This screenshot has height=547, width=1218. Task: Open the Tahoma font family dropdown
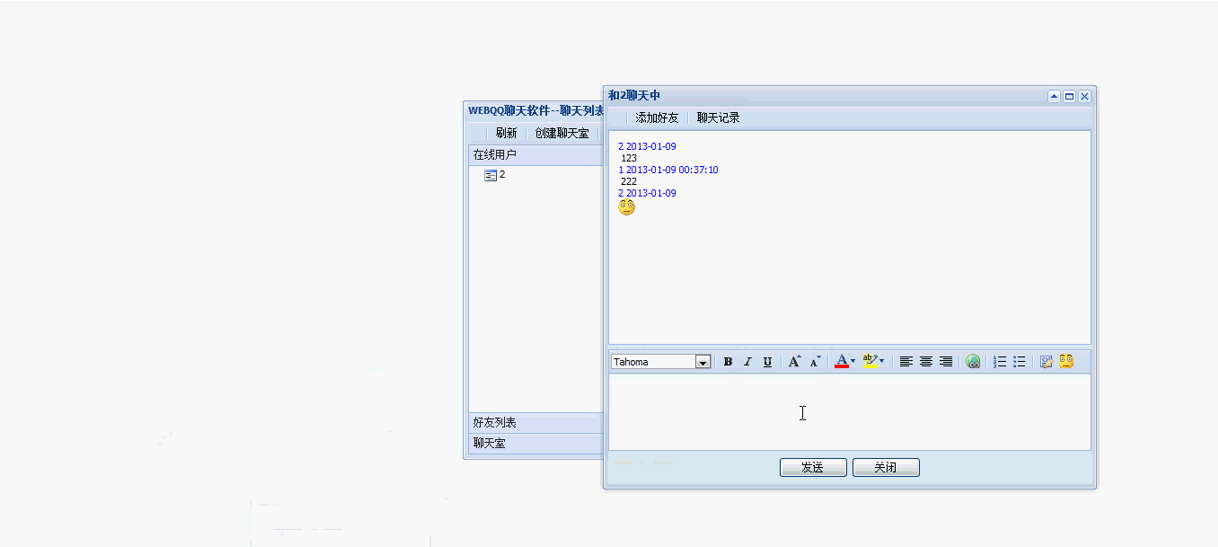point(703,362)
